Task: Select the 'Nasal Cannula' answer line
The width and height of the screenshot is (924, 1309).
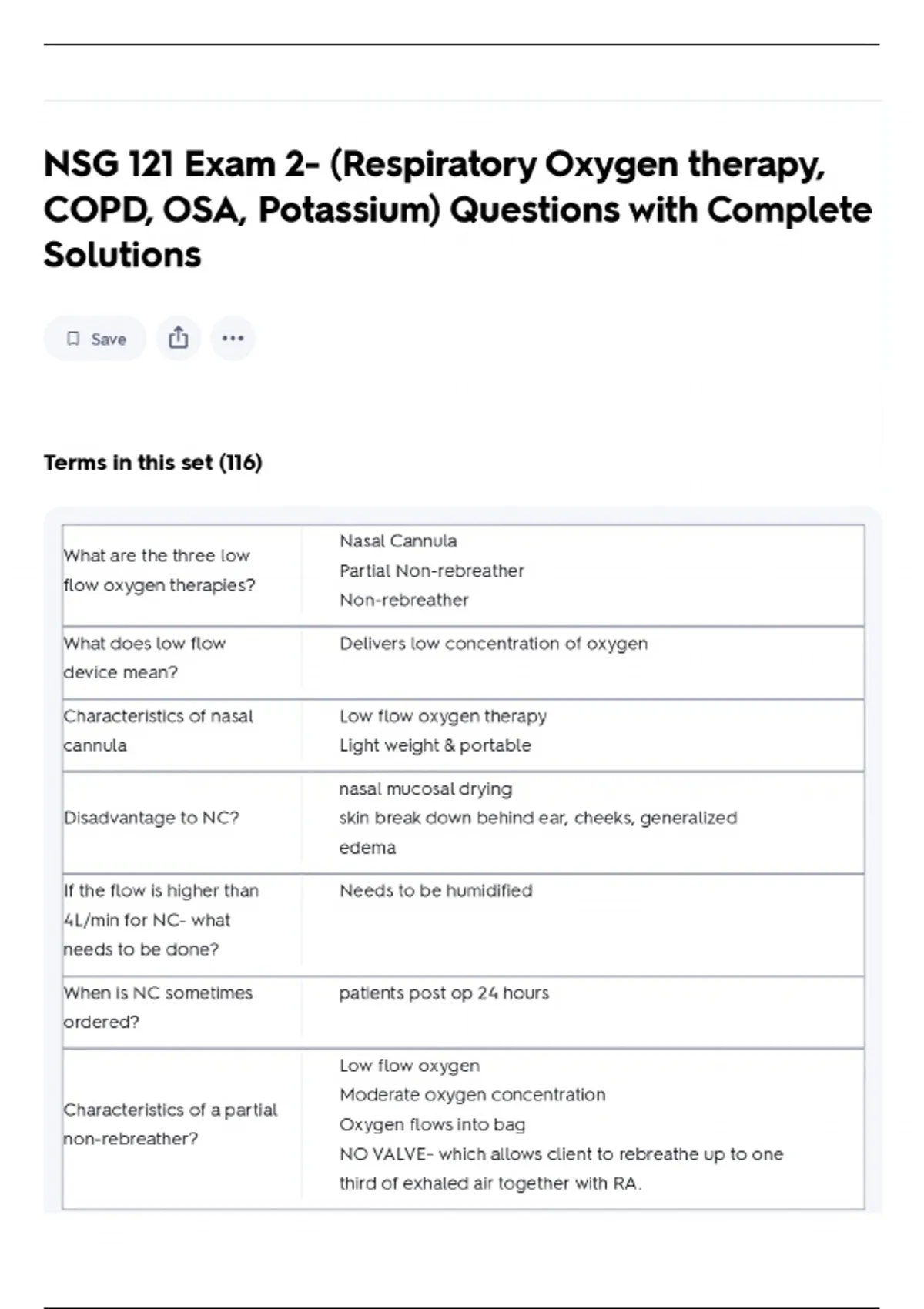Action: click(398, 541)
